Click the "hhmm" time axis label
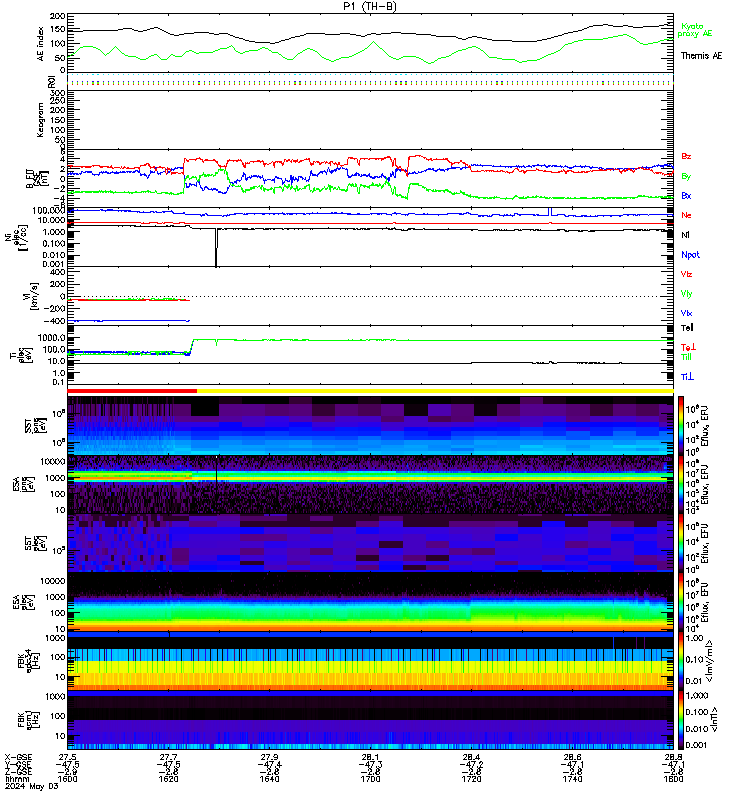The height and width of the screenshot is (800, 750). pyautogui.click(x=16, y=779)
